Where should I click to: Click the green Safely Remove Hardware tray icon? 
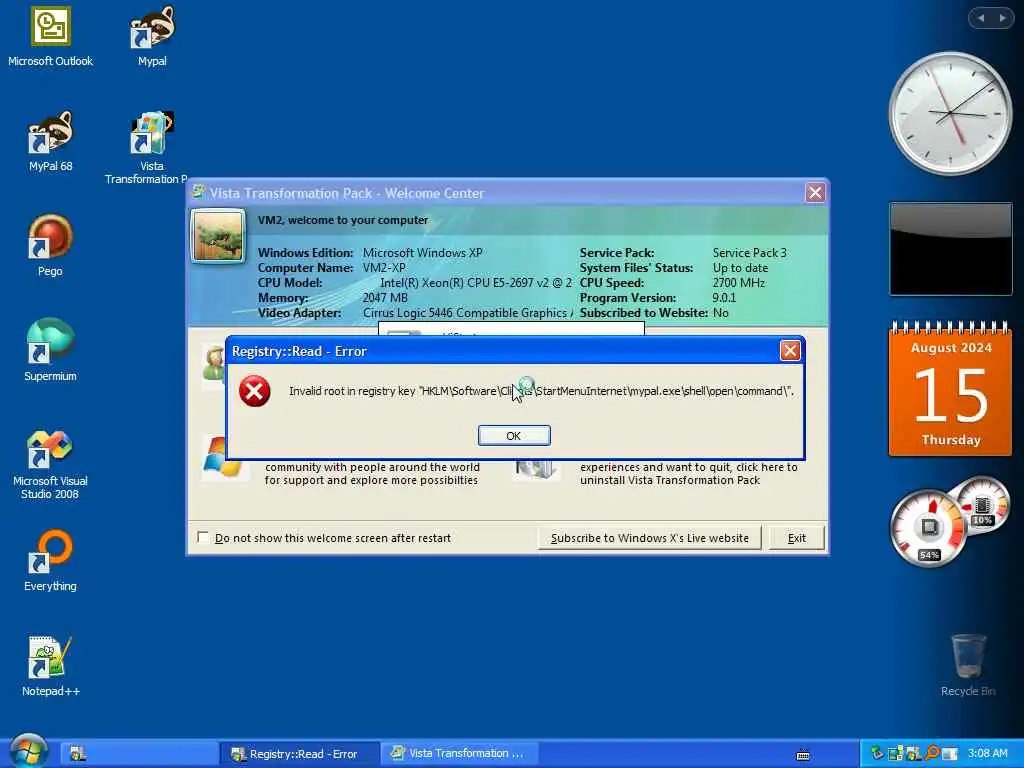tap(877, 754)
